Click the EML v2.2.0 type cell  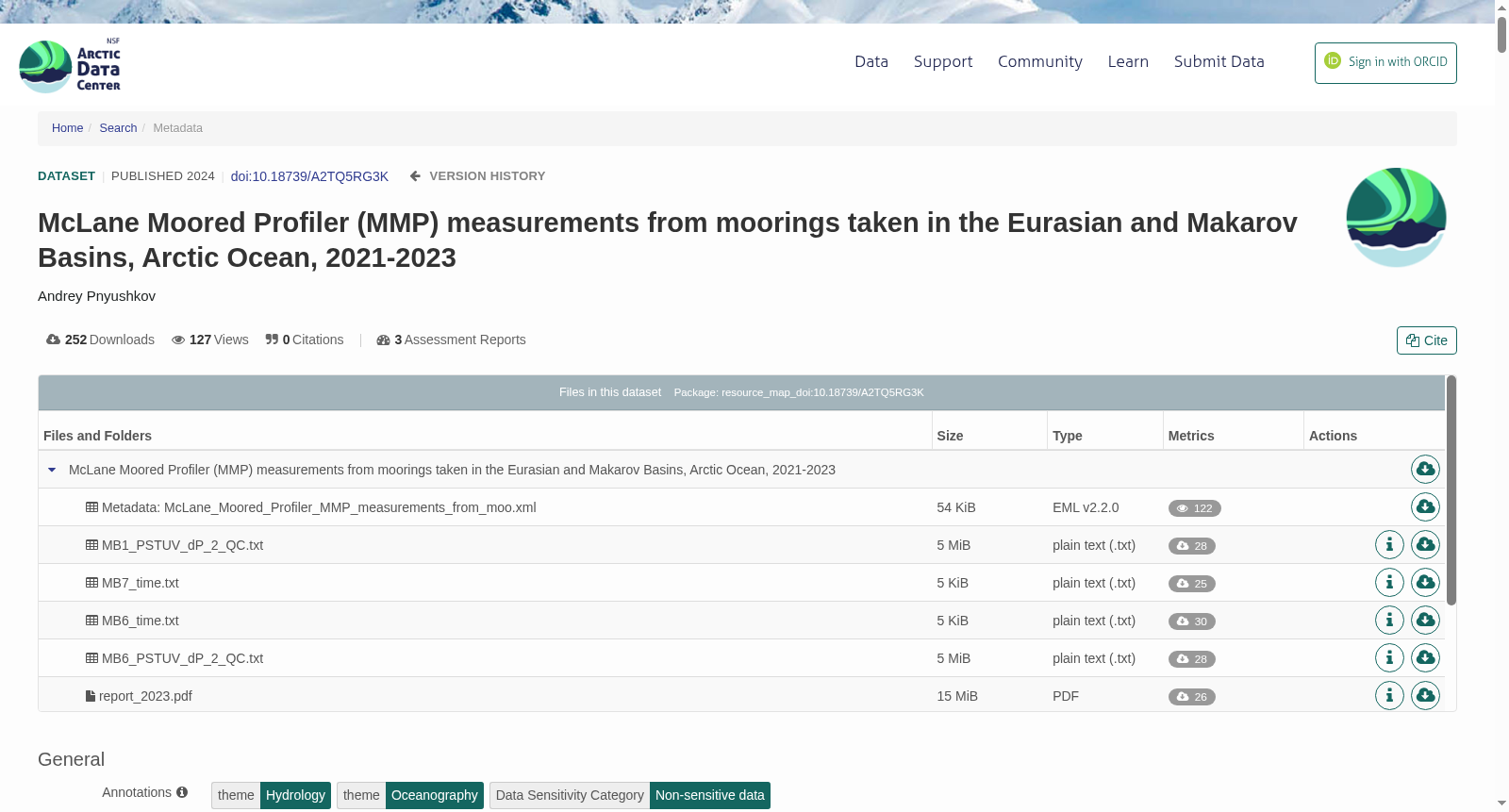(1086, 507)
